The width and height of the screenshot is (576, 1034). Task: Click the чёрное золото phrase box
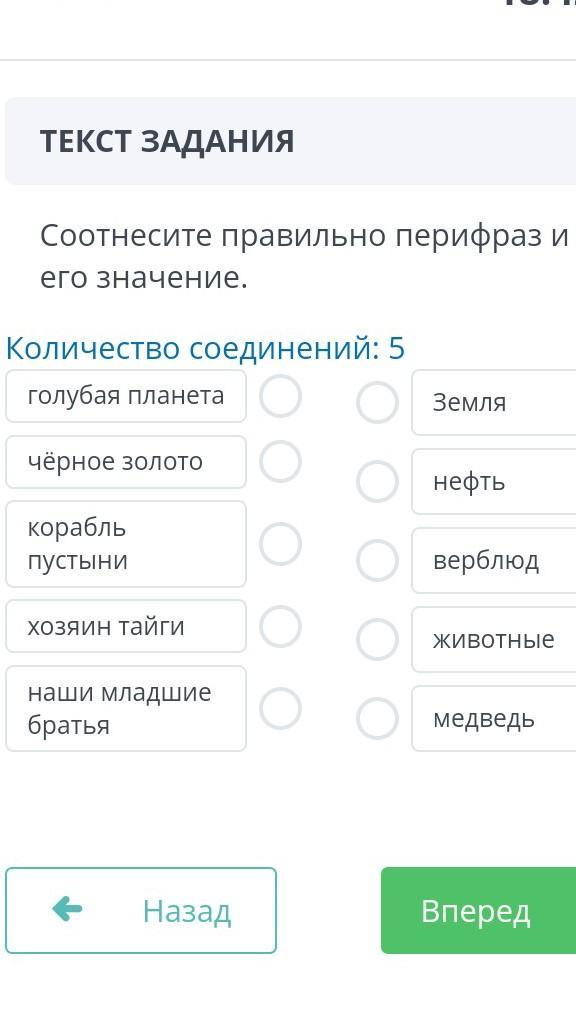[126, 462]
